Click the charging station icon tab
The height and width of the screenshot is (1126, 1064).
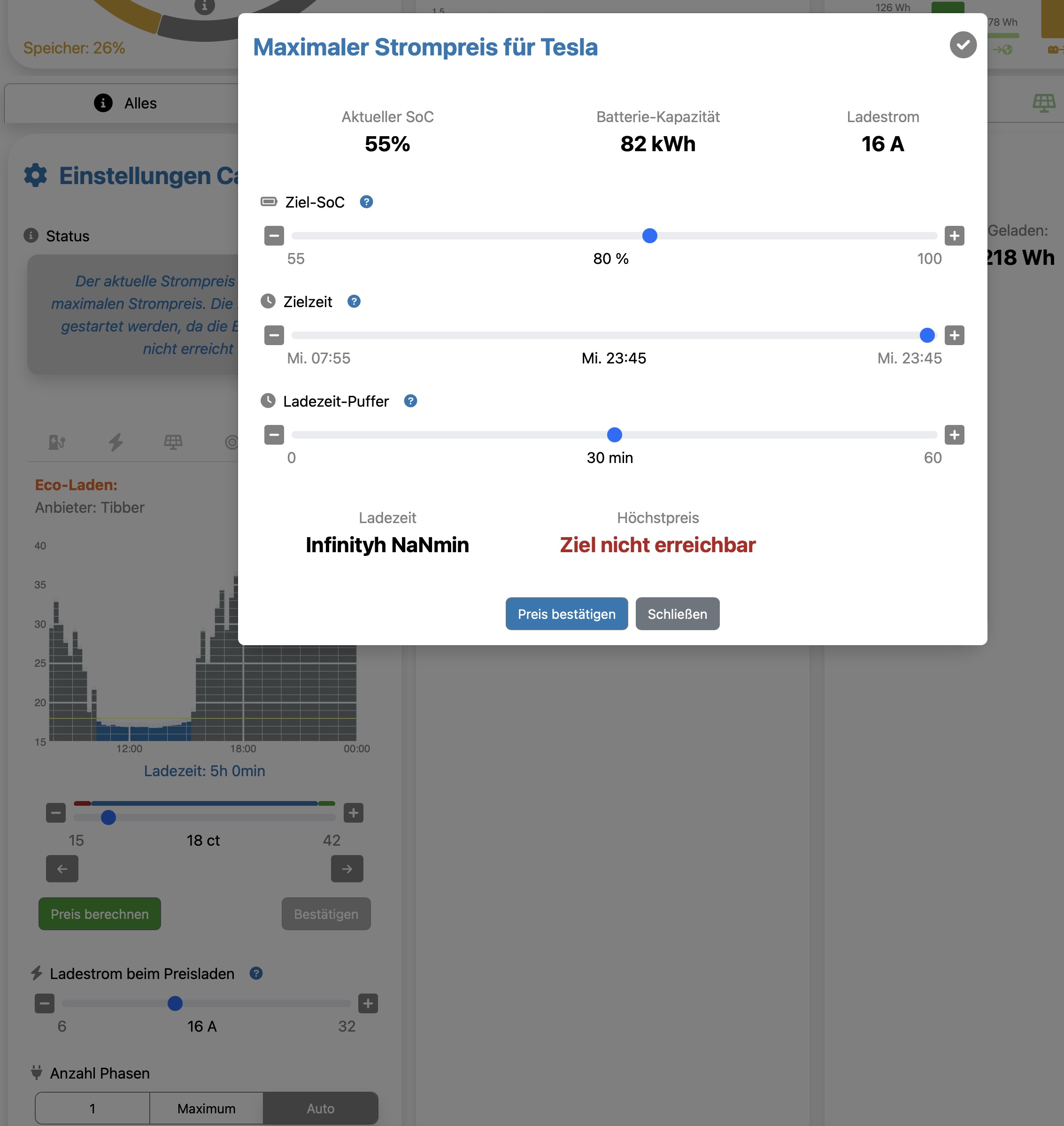tap(57, 442)
